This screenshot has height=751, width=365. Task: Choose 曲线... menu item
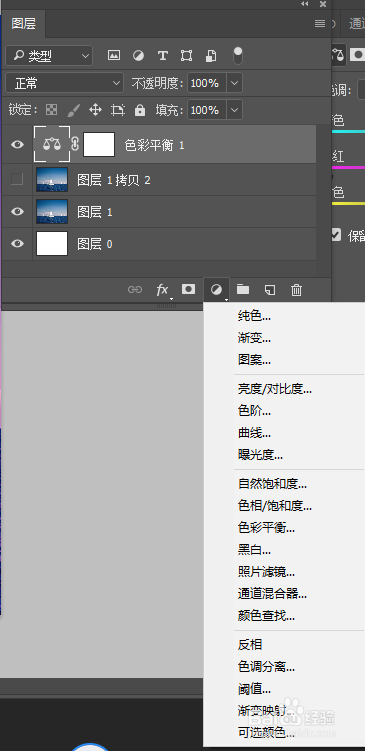coord(255,433)
